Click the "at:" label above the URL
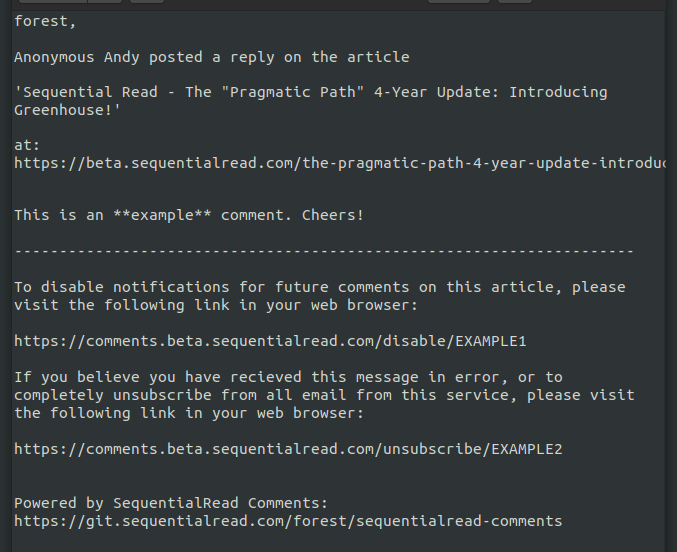The height and width of the screenshot is (552, 677). click(27, 145)
